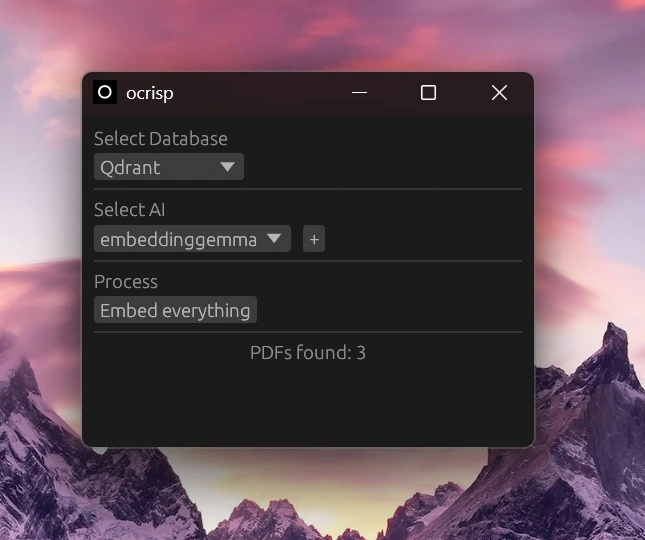
Task: Click the triangle arrow in the embeddinggemma selector
Action: click(274, 239)
